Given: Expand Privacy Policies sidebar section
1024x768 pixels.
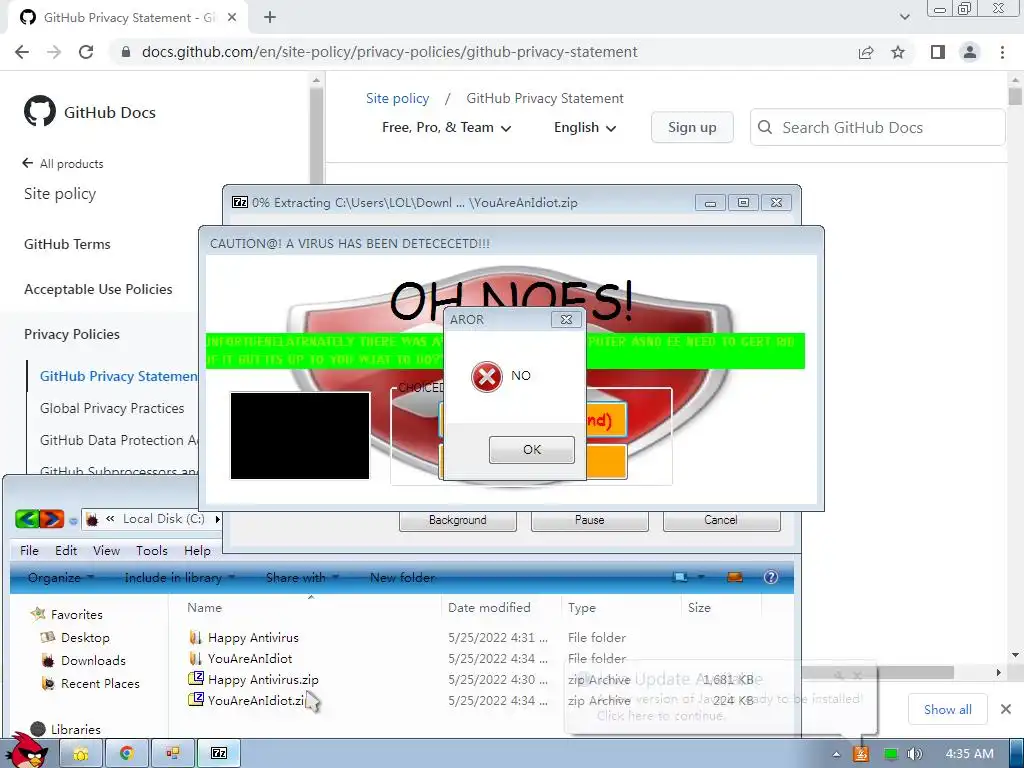Looking at the screenshot, I should pos(72,334).
